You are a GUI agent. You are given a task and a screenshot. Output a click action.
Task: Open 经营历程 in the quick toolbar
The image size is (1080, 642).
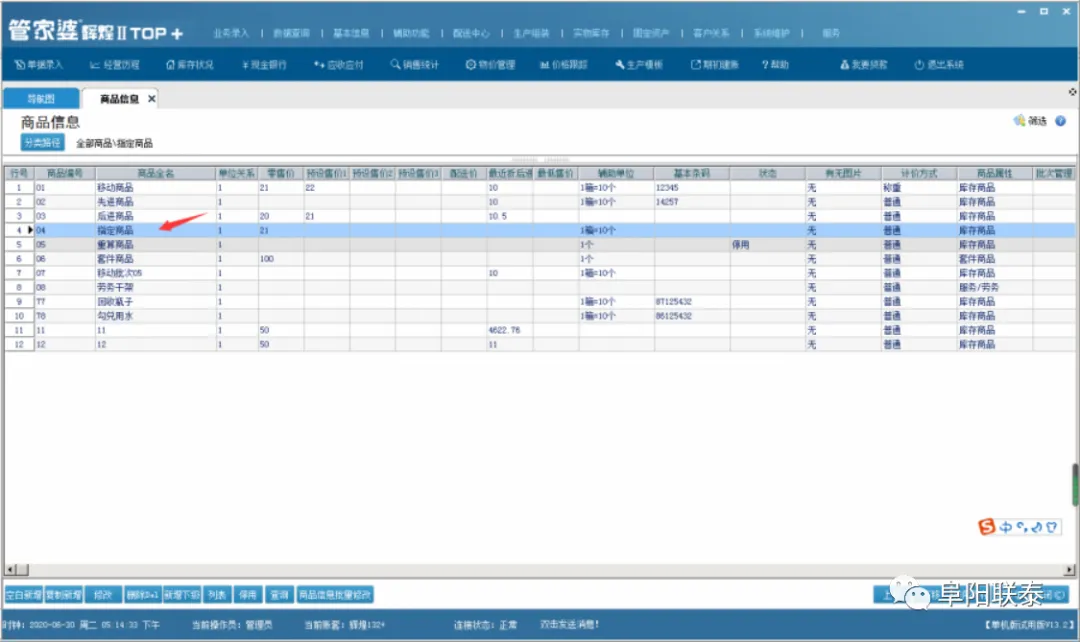[114, 65]
